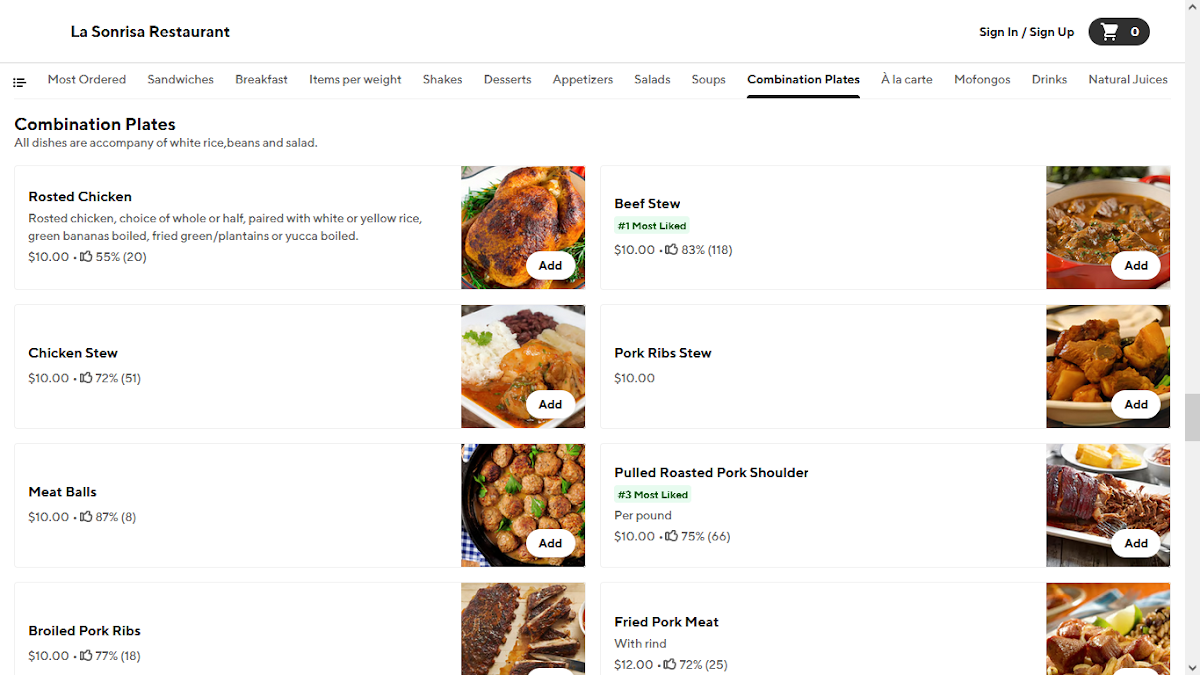Add Beef Stew to cart

pos(1136,266)
